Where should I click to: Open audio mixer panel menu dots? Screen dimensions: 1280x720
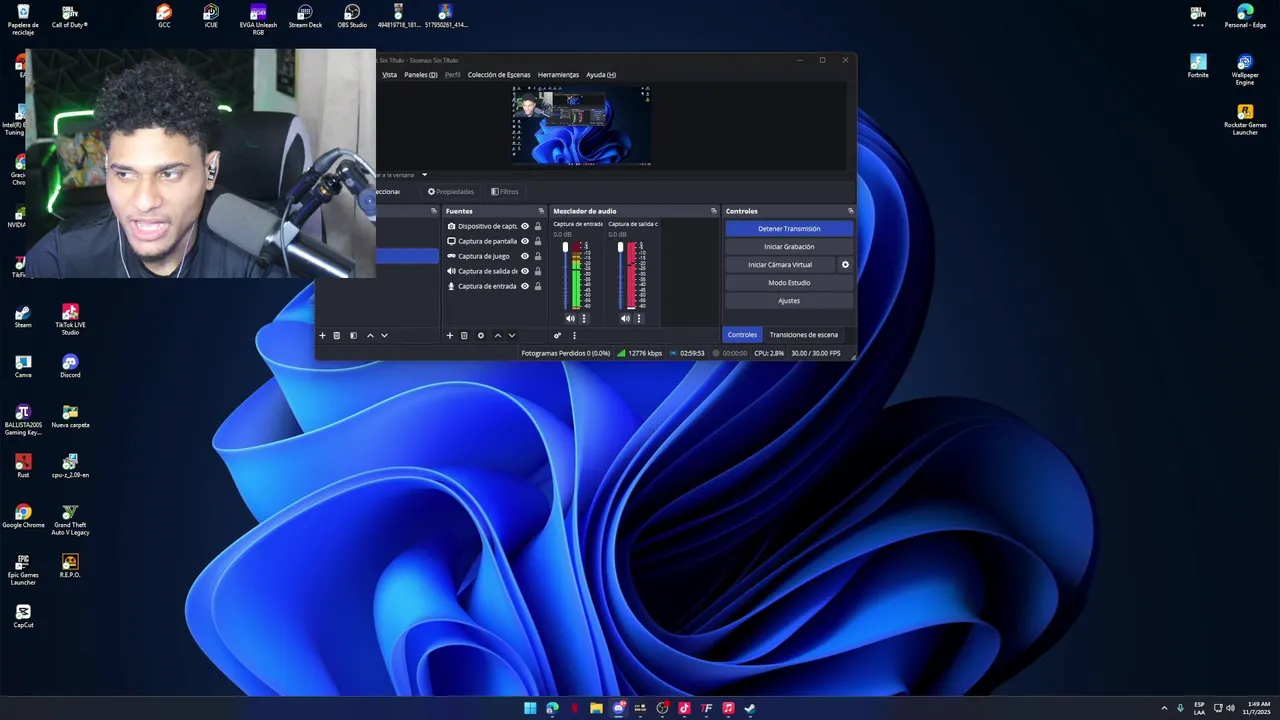(574, 335)
